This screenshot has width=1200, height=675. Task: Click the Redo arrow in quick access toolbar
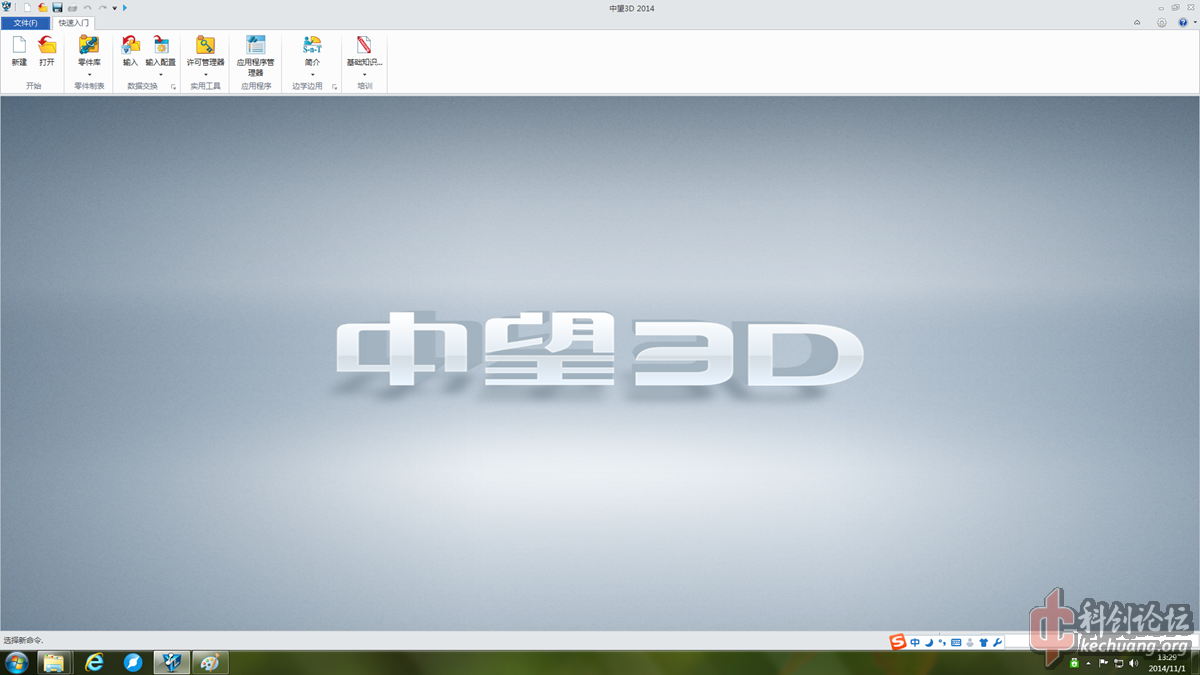coord(102,8)
